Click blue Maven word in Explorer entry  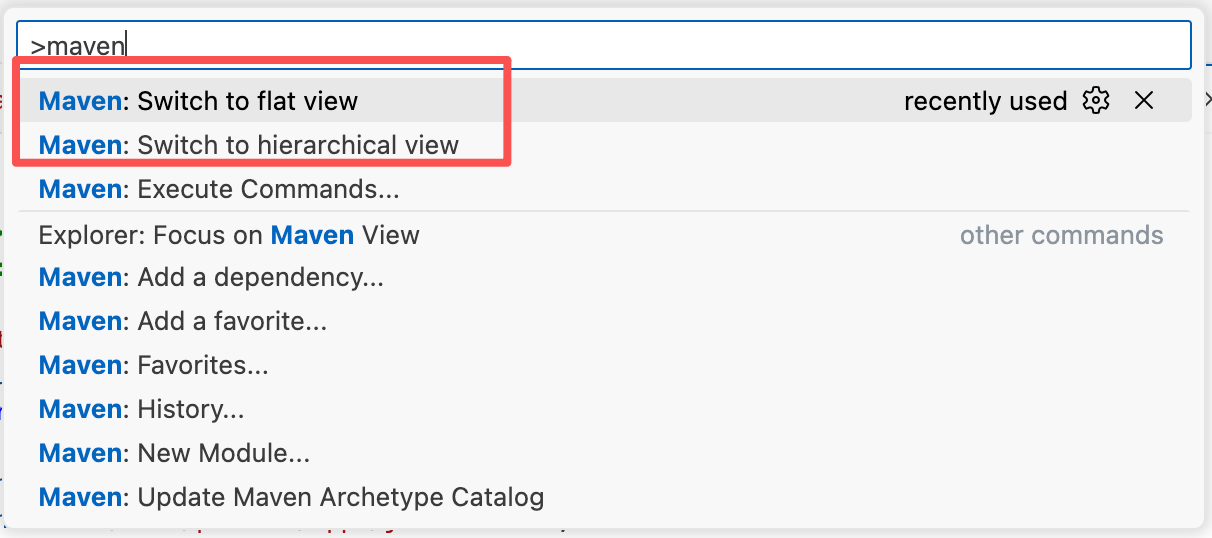pos(312,235)
